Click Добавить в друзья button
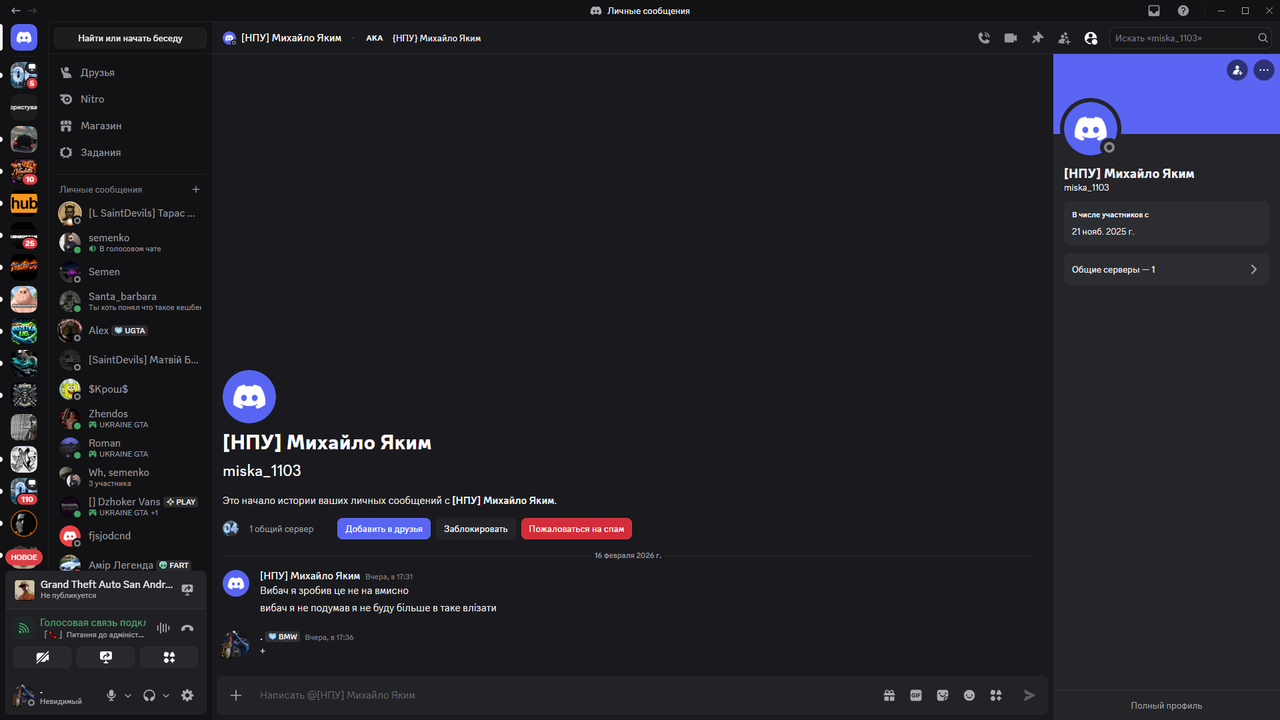The height and width of the screenshot is (720, 1280). click(x=384, y=528)
